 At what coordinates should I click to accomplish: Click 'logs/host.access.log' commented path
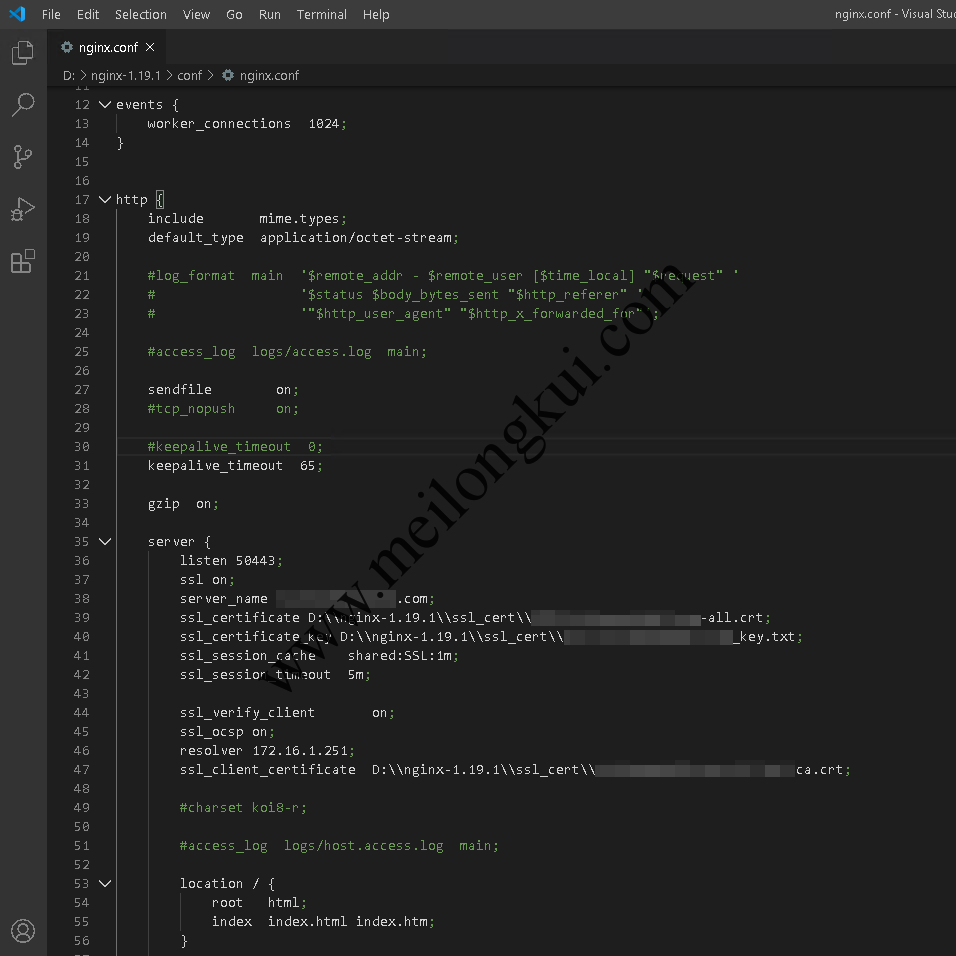coord(363,845)
